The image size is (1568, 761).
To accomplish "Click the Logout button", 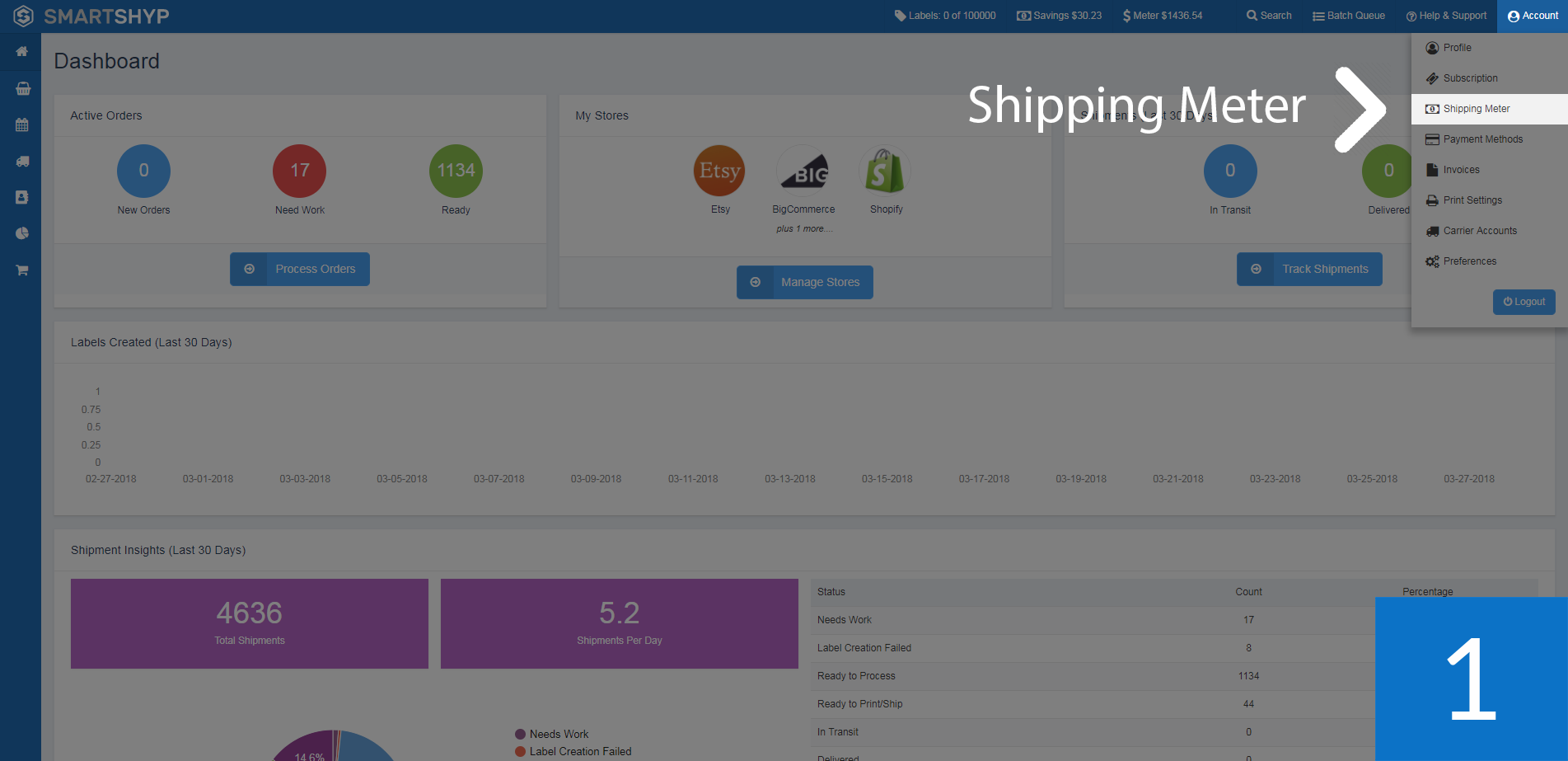I will (1524, 302).
